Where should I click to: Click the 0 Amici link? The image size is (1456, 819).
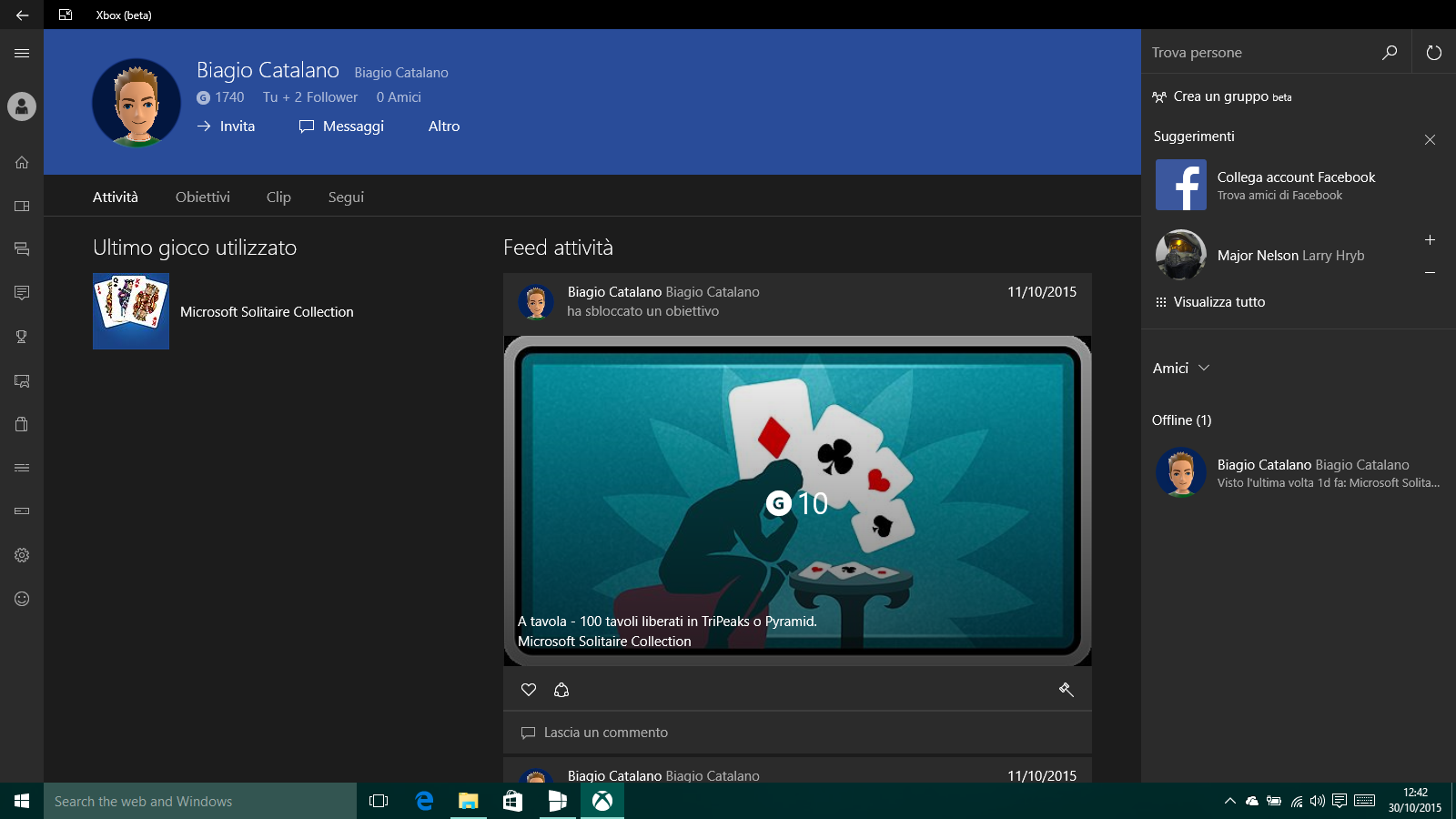(399, 97)
